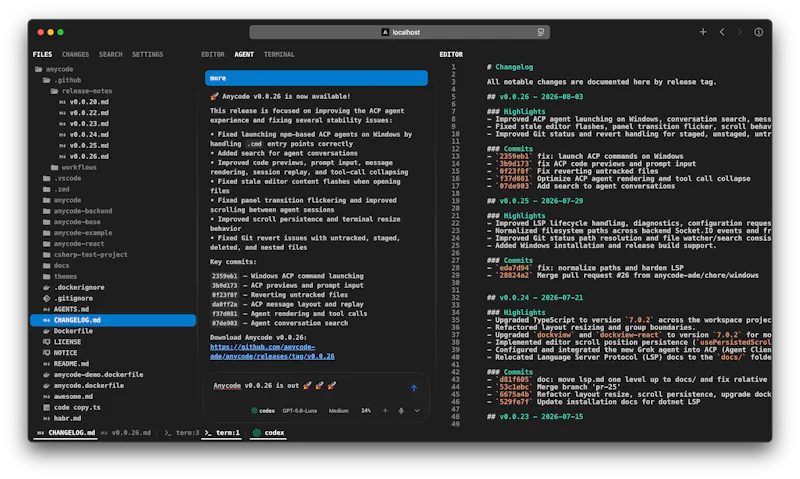Open v0.0.20.md release note file
This screenshot has width=800, height=479.
(x=84, y=102)
